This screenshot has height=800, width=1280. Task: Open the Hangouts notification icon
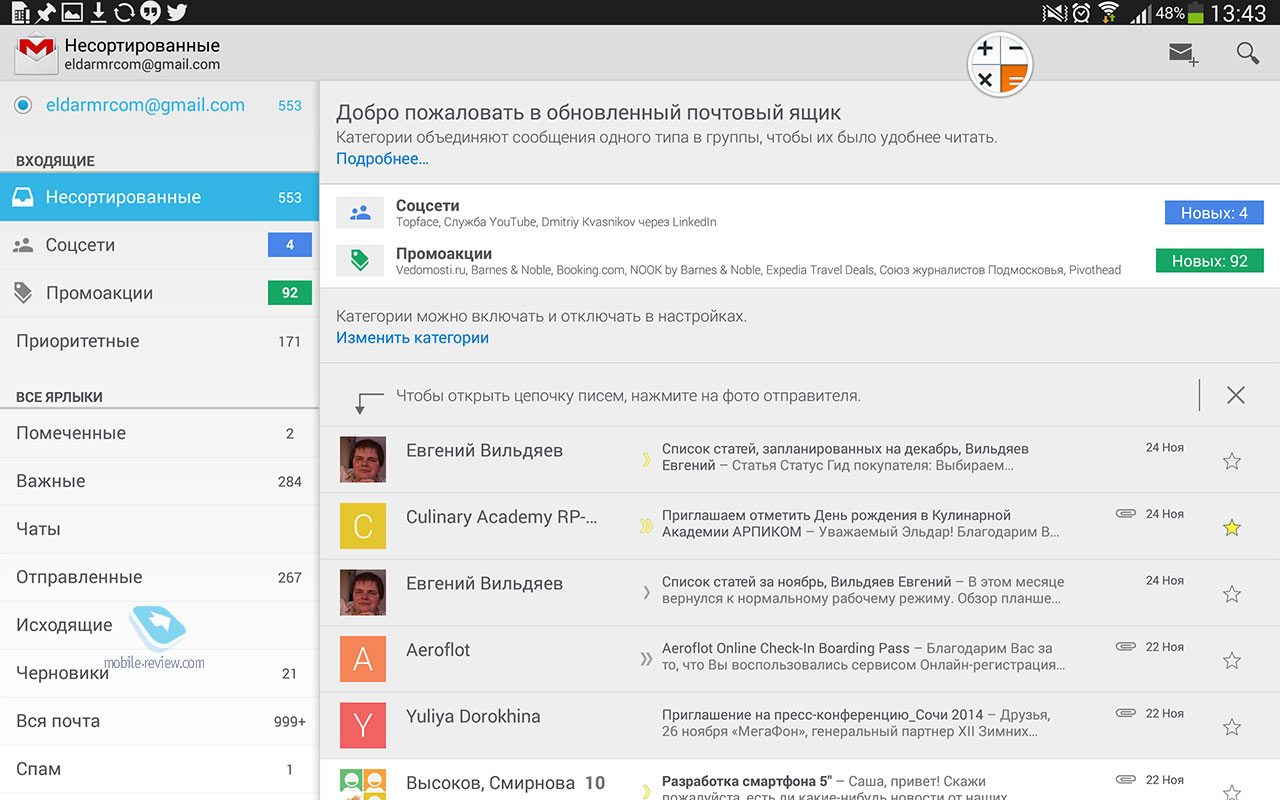click(151, 12)
